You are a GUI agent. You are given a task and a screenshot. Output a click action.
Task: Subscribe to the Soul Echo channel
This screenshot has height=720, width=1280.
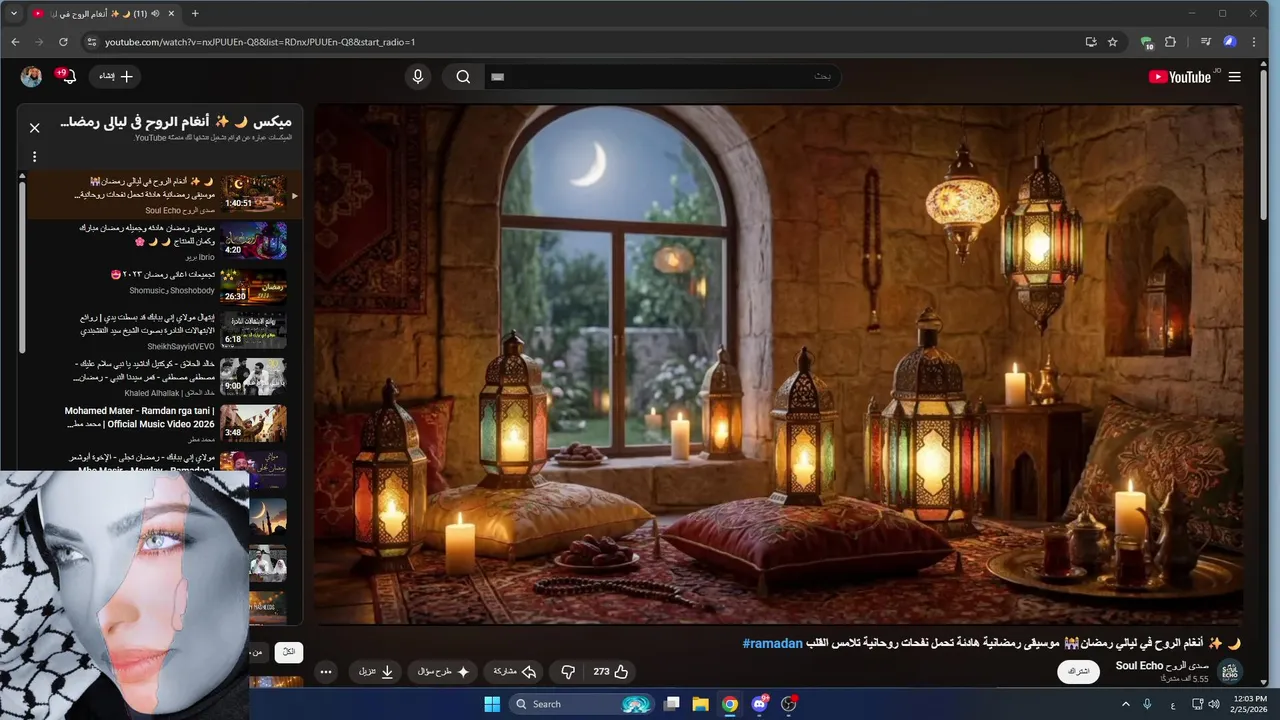point(1078,671)
